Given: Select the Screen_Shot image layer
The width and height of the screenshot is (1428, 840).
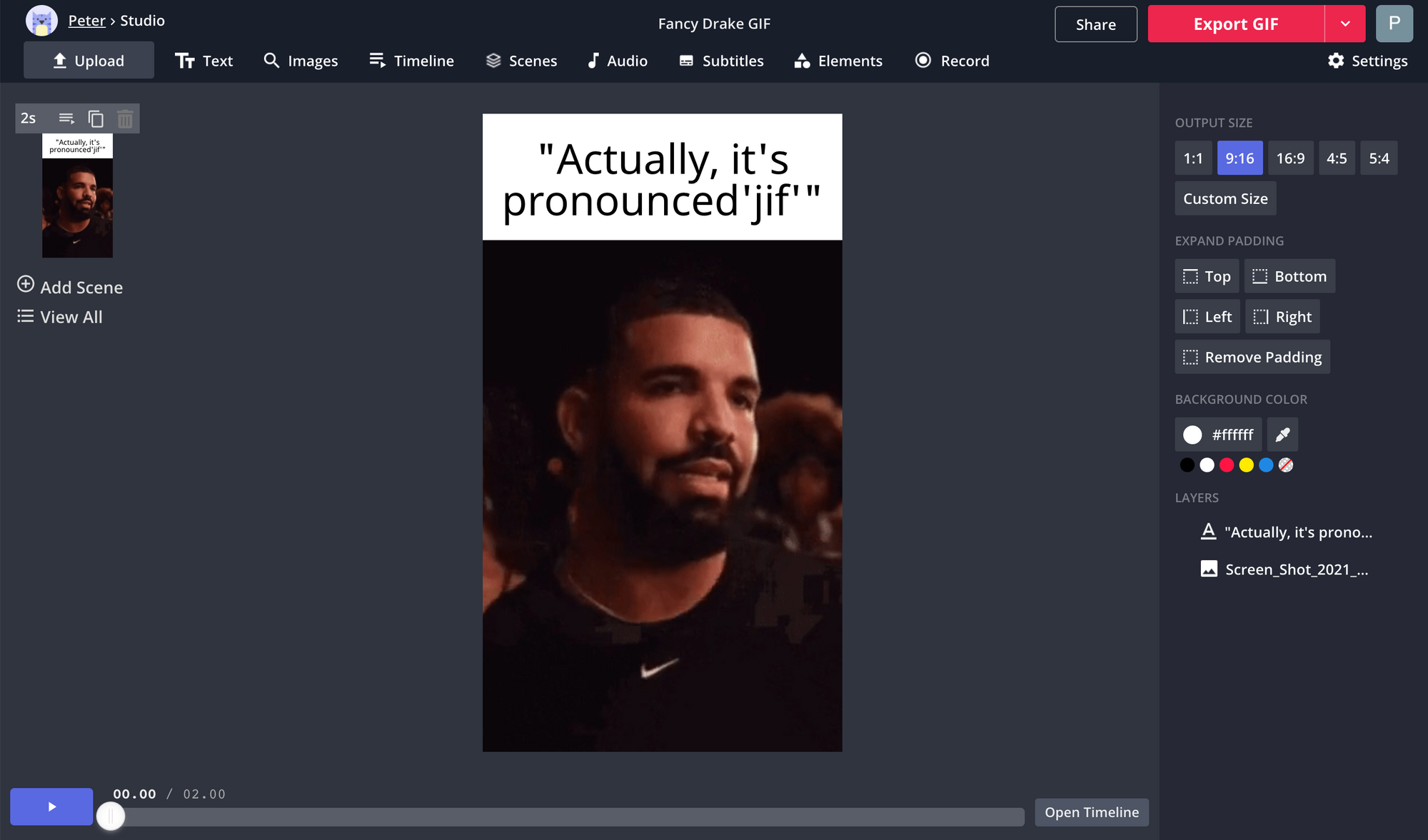Looking at the screenshot, I should (x=1284, y=570).
